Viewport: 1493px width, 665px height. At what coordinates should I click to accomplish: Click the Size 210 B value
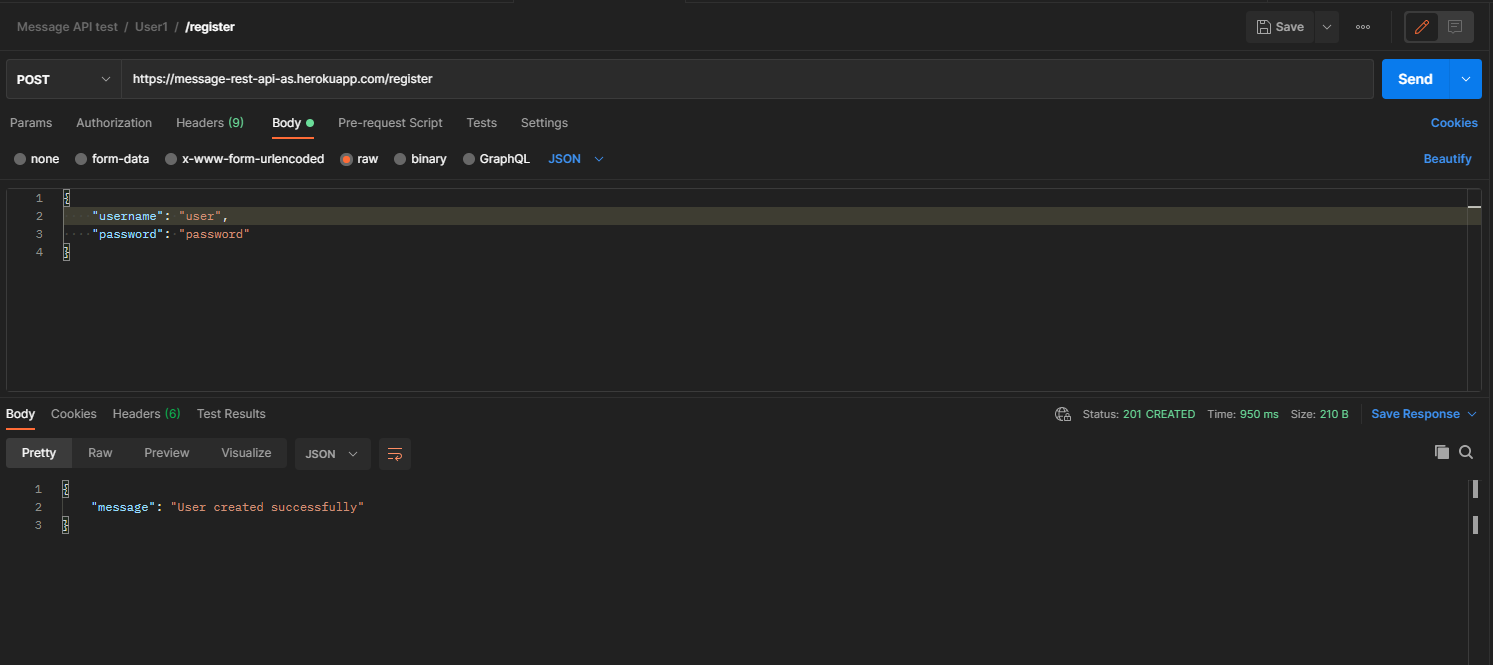pos(1334,414)
